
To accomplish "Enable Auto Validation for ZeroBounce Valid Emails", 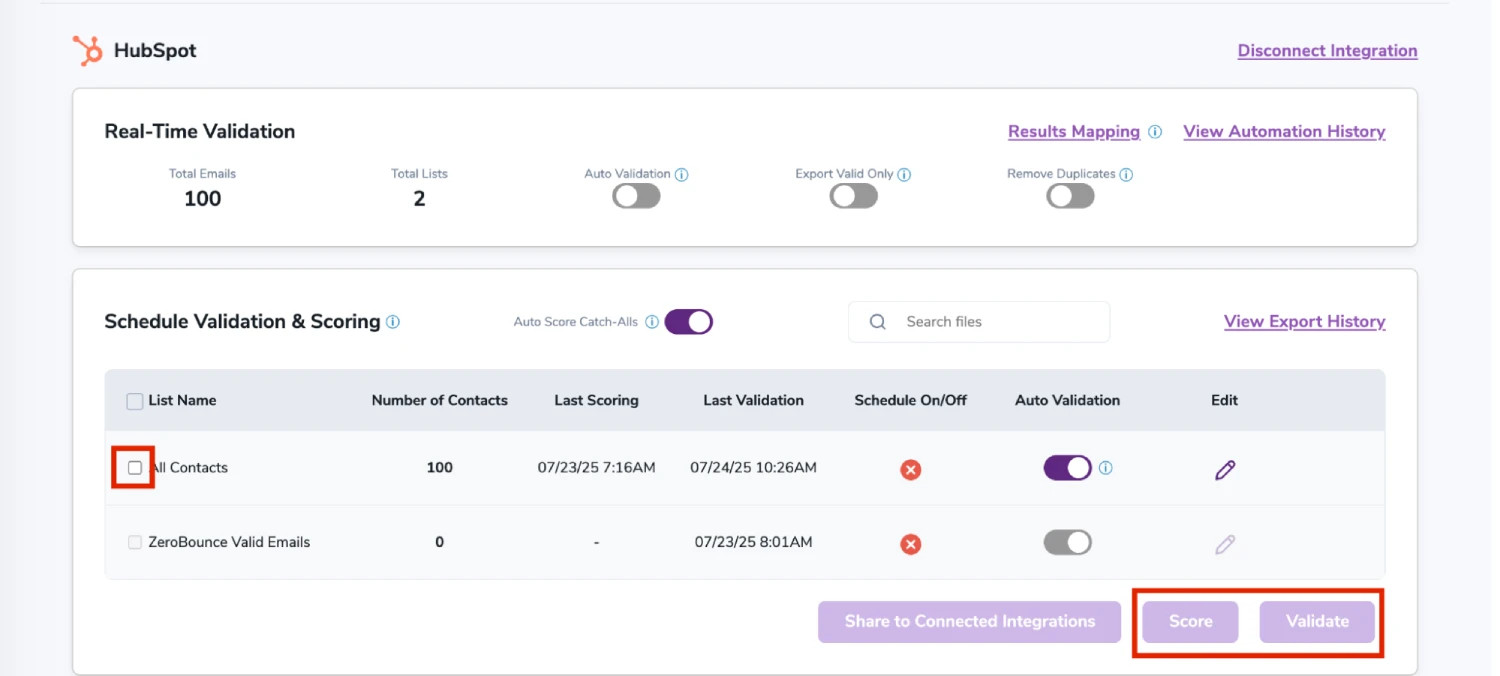I will coord(1068,542).
